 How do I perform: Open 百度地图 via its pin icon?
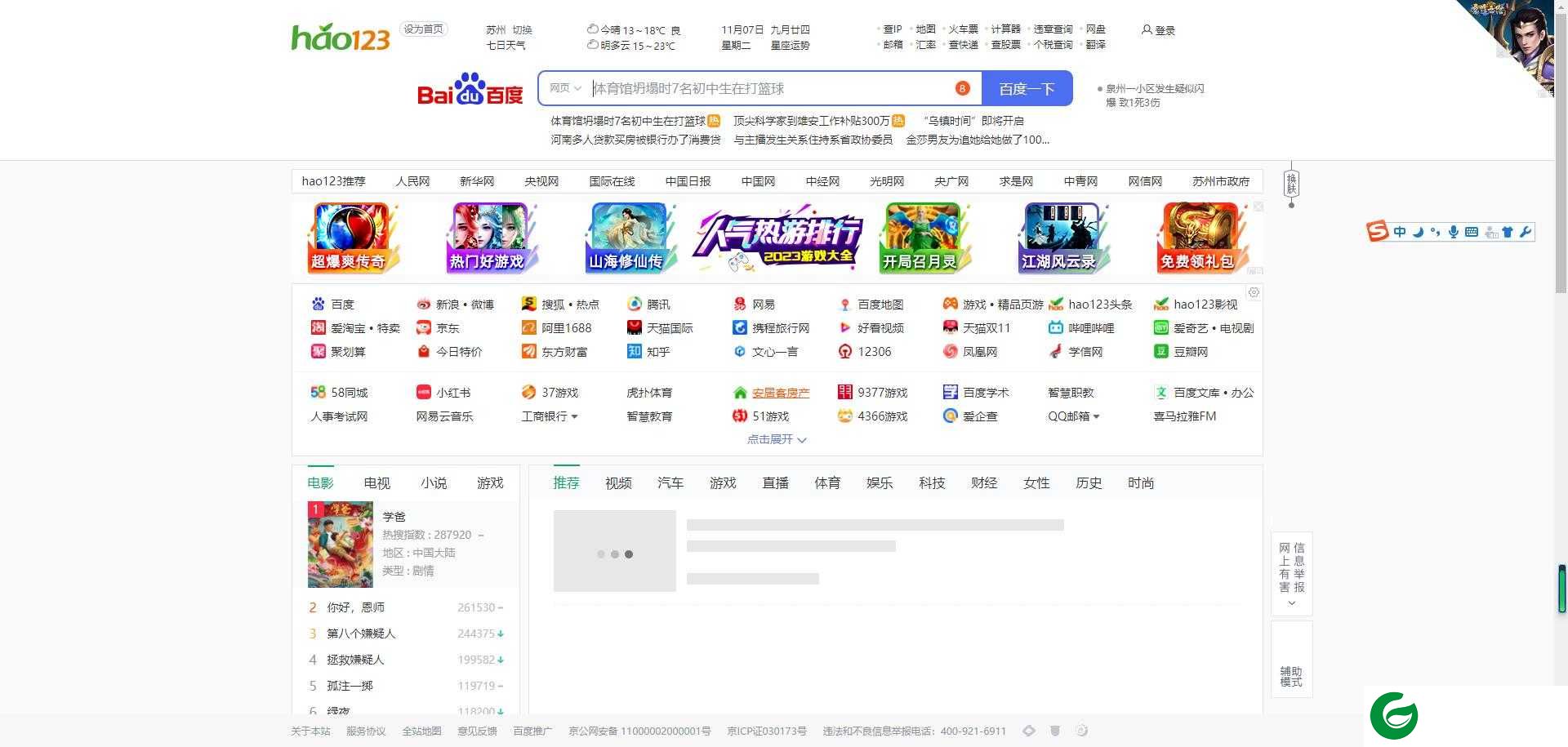[844, 304]
